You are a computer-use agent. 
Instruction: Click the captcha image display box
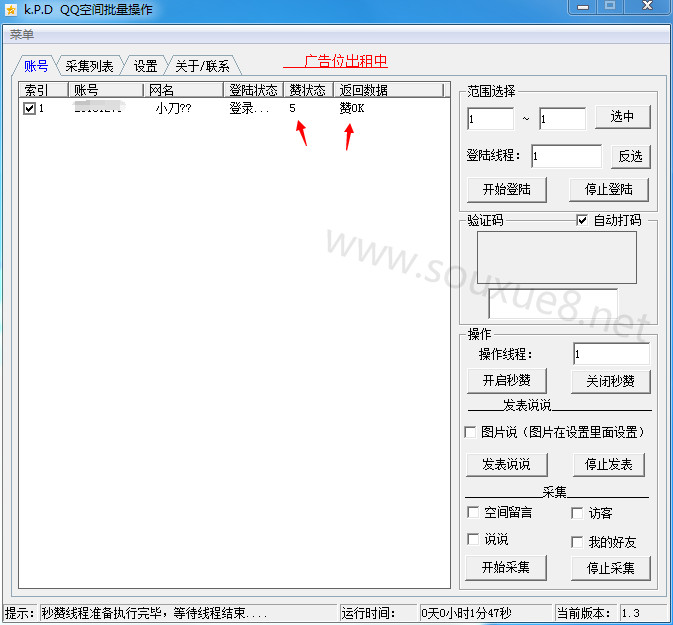click(x=557, y=258)
